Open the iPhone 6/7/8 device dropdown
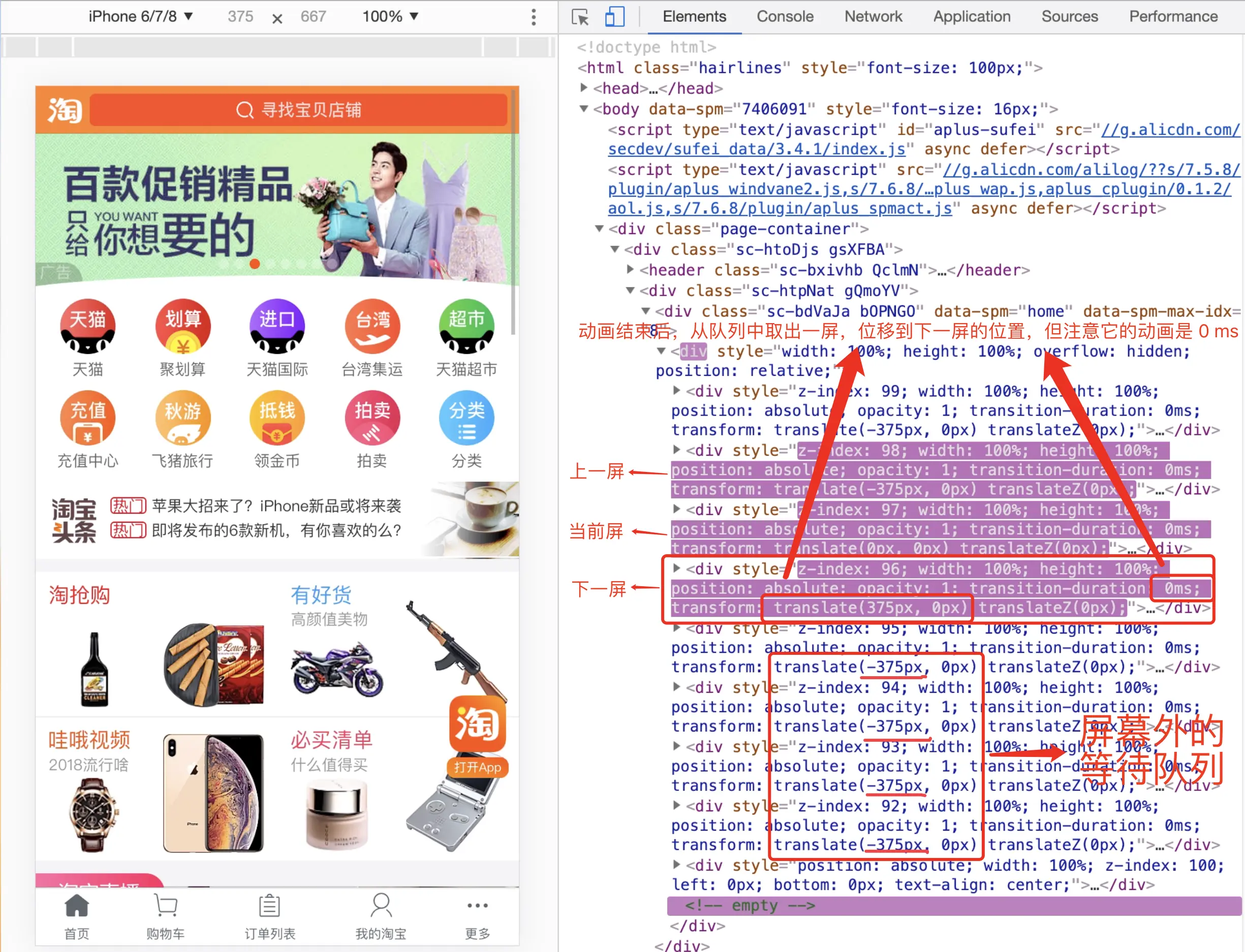Image resolution: width=1245 pixels, height=952 pixels. coord(141,16)
